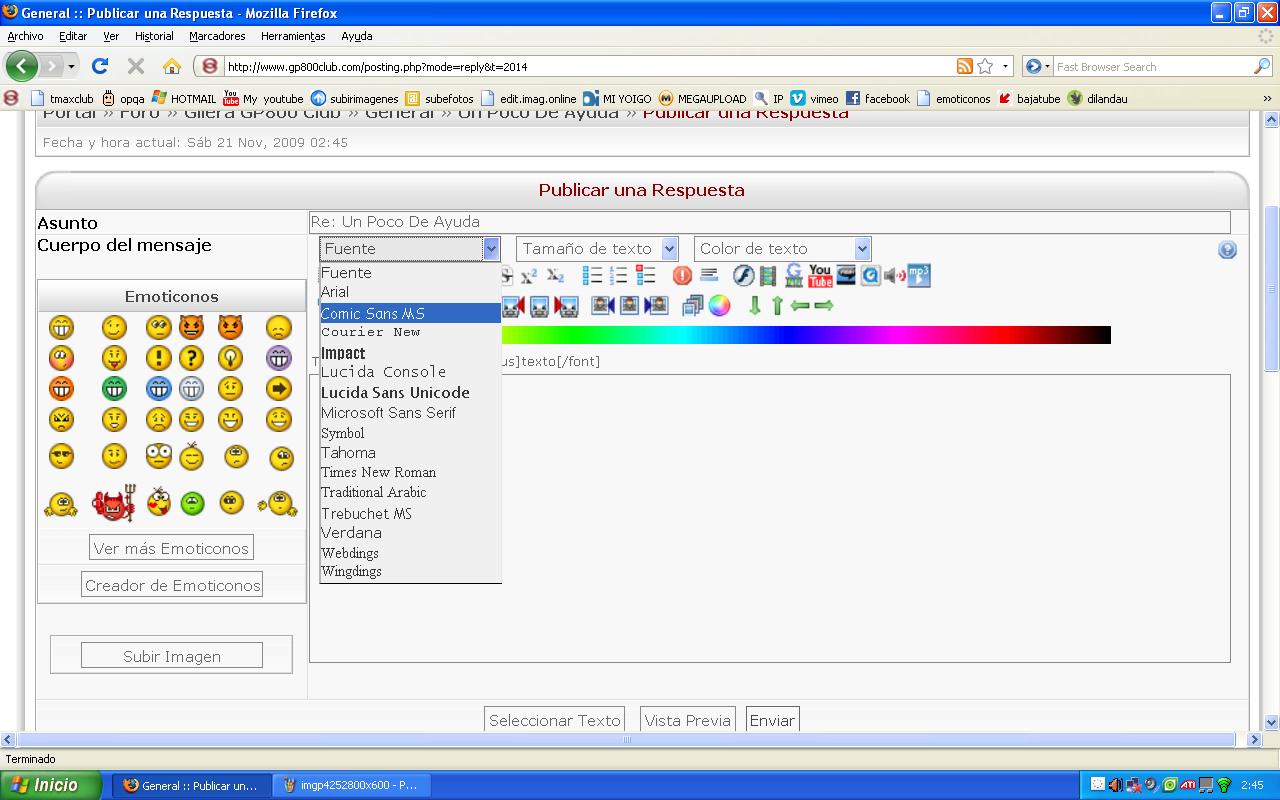Screen dimensions: 1280x800
Task: Click the subscript formatting icon
Action: coord(555,276)
